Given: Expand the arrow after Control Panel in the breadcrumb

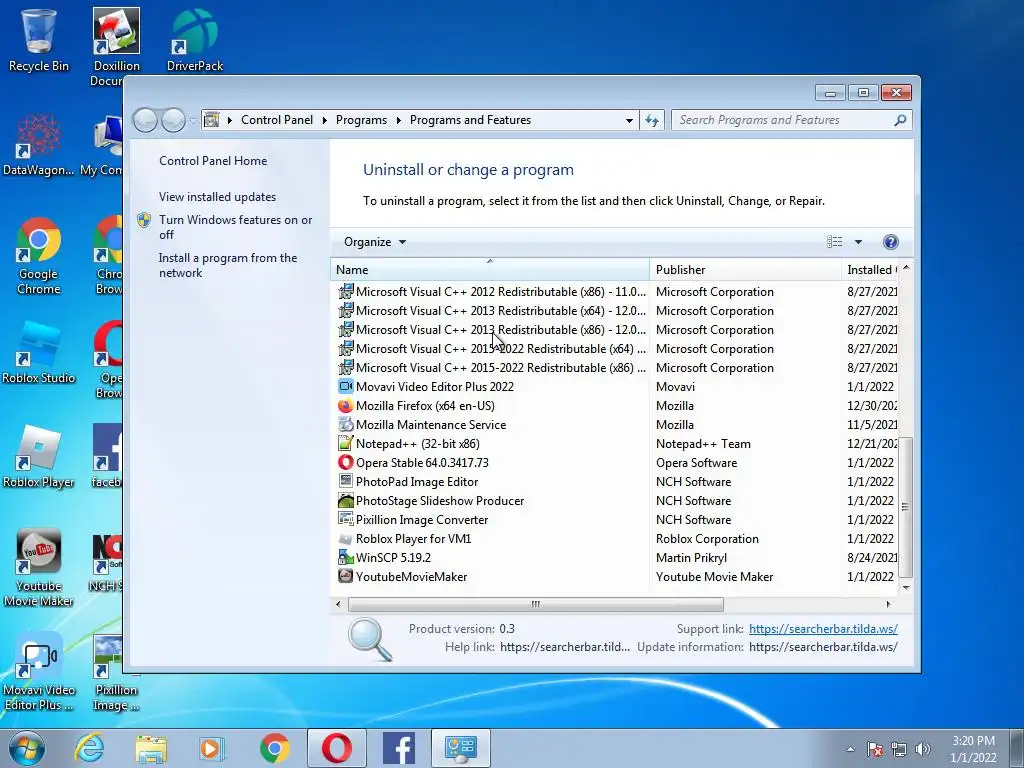Looking at the screenshot, I should 325,120.
